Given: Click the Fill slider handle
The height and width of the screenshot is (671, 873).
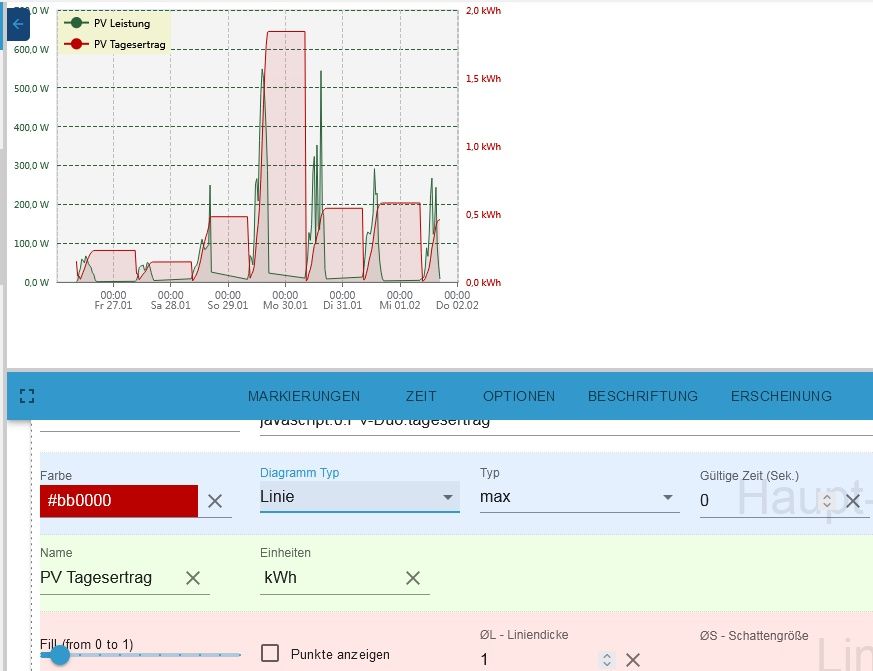Looking at the screenshot, I should 58,655.
